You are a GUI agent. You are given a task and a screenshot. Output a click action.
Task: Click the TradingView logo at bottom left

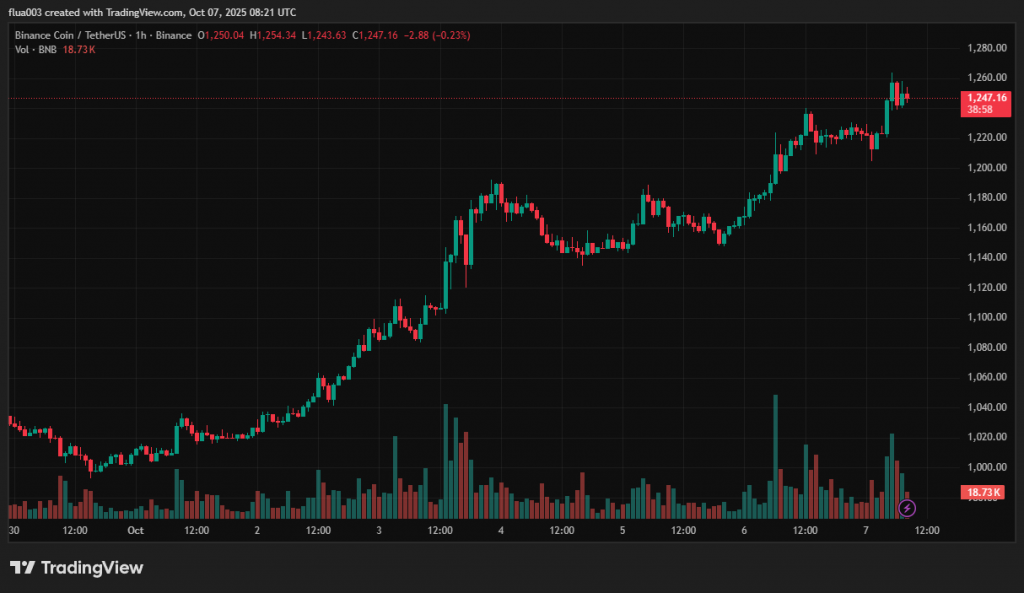click(77, 568)
